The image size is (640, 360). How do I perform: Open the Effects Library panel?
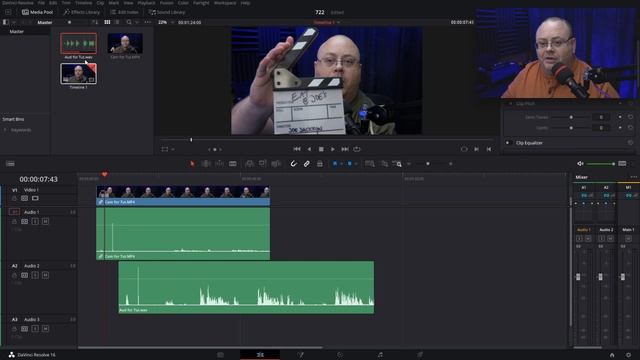82,12
